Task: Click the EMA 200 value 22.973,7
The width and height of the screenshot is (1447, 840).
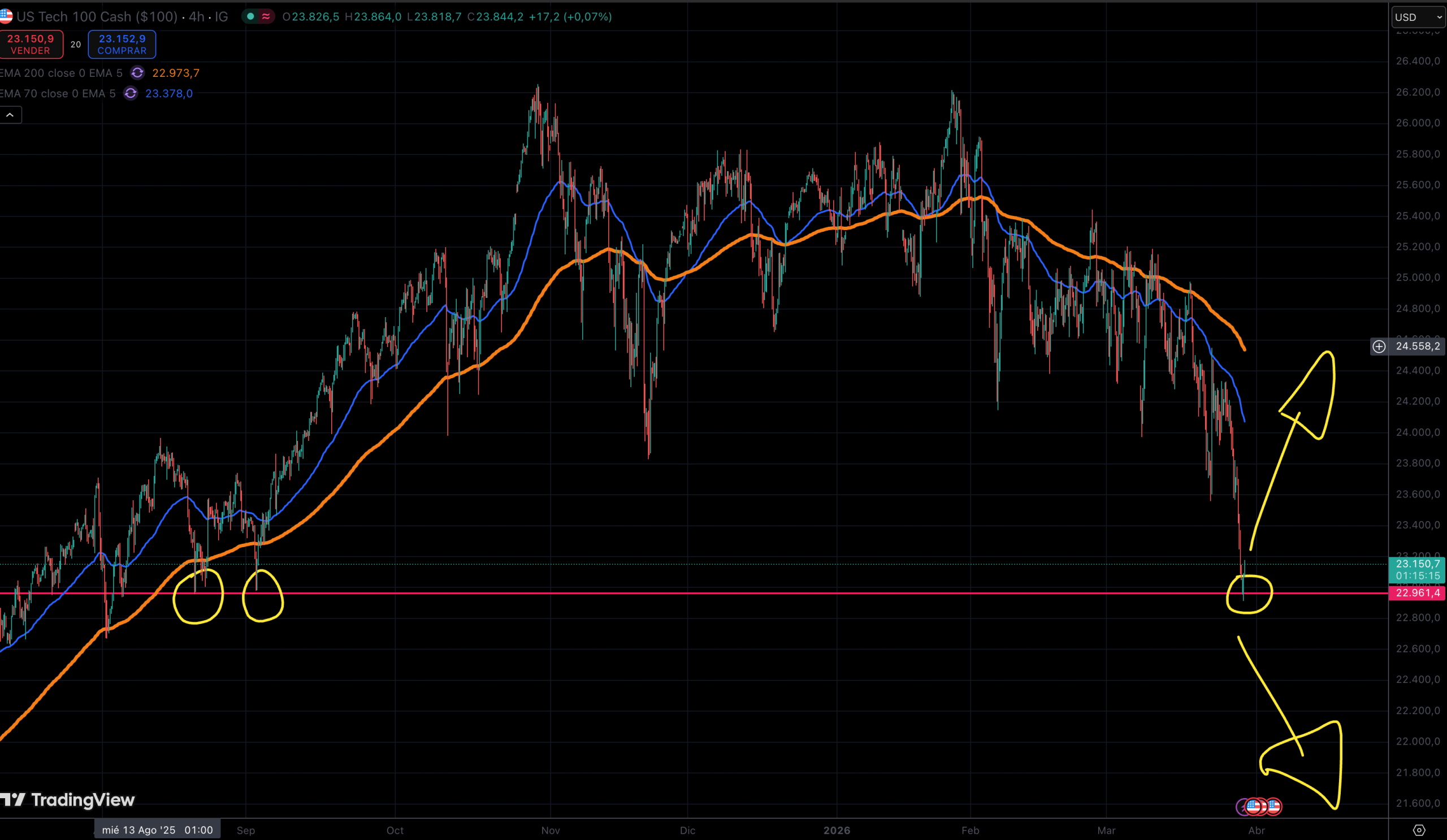Action: 176,73
